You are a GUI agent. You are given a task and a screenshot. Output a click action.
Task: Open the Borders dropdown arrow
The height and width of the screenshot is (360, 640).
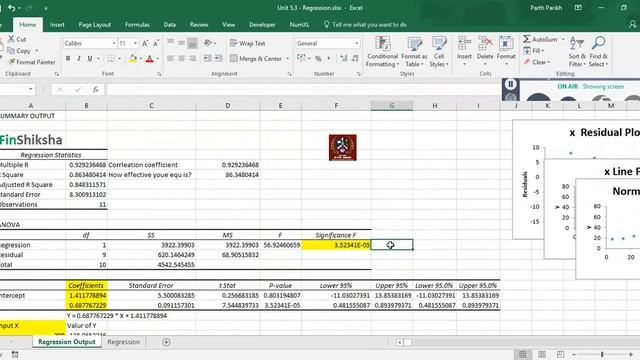(x=120, y=59)
